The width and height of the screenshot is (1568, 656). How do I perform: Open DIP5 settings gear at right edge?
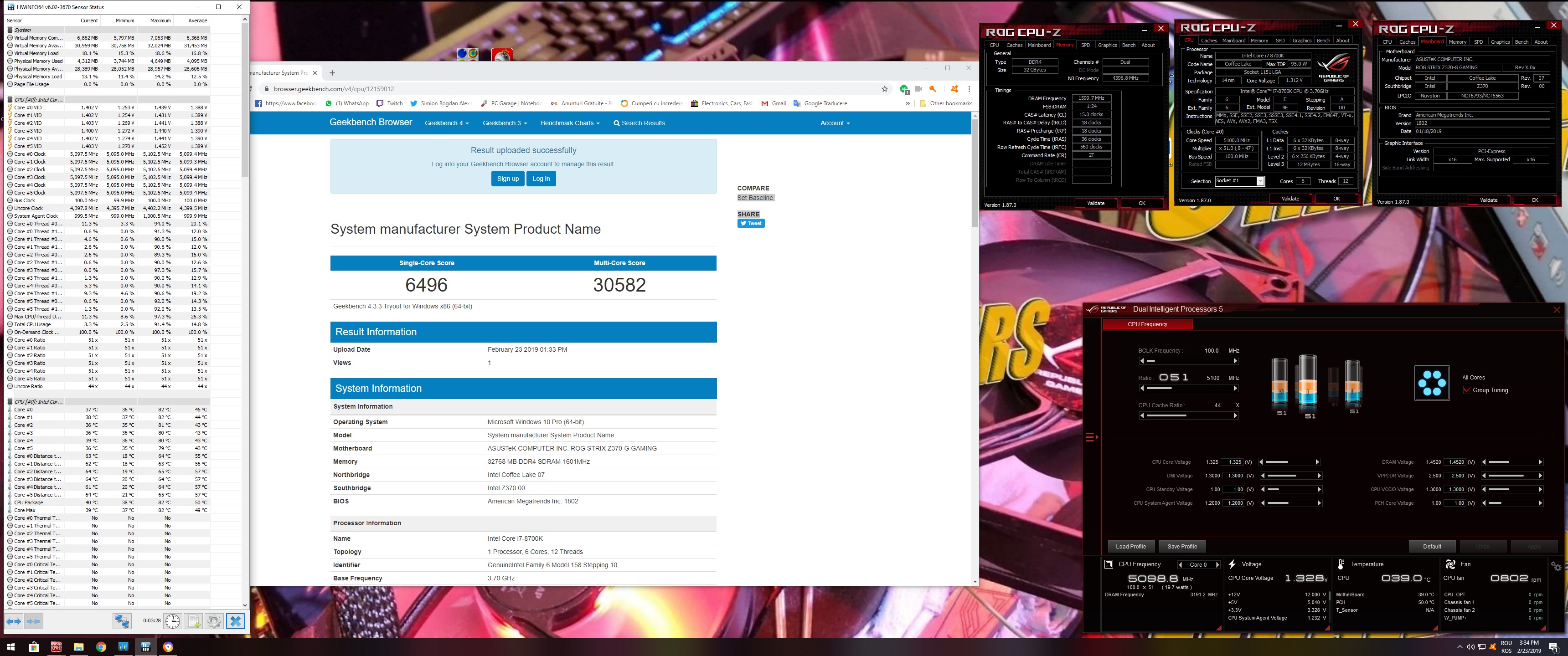point(1556,566)
